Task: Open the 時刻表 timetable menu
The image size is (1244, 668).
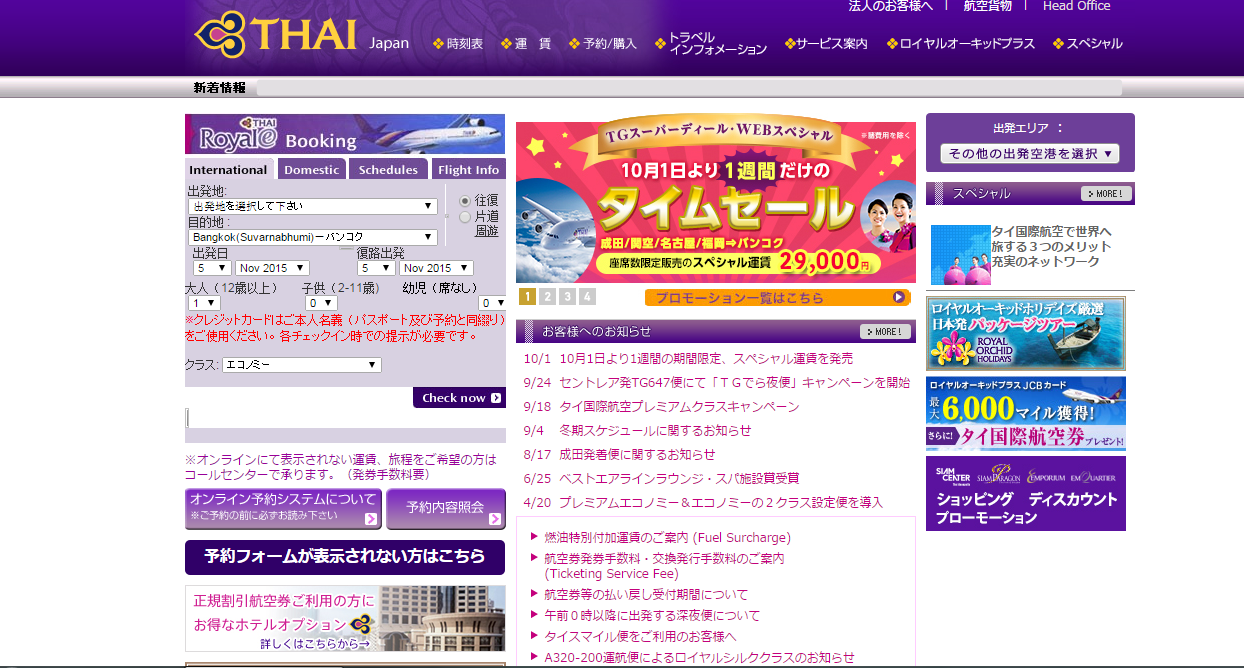Action: tap(458, 44)
